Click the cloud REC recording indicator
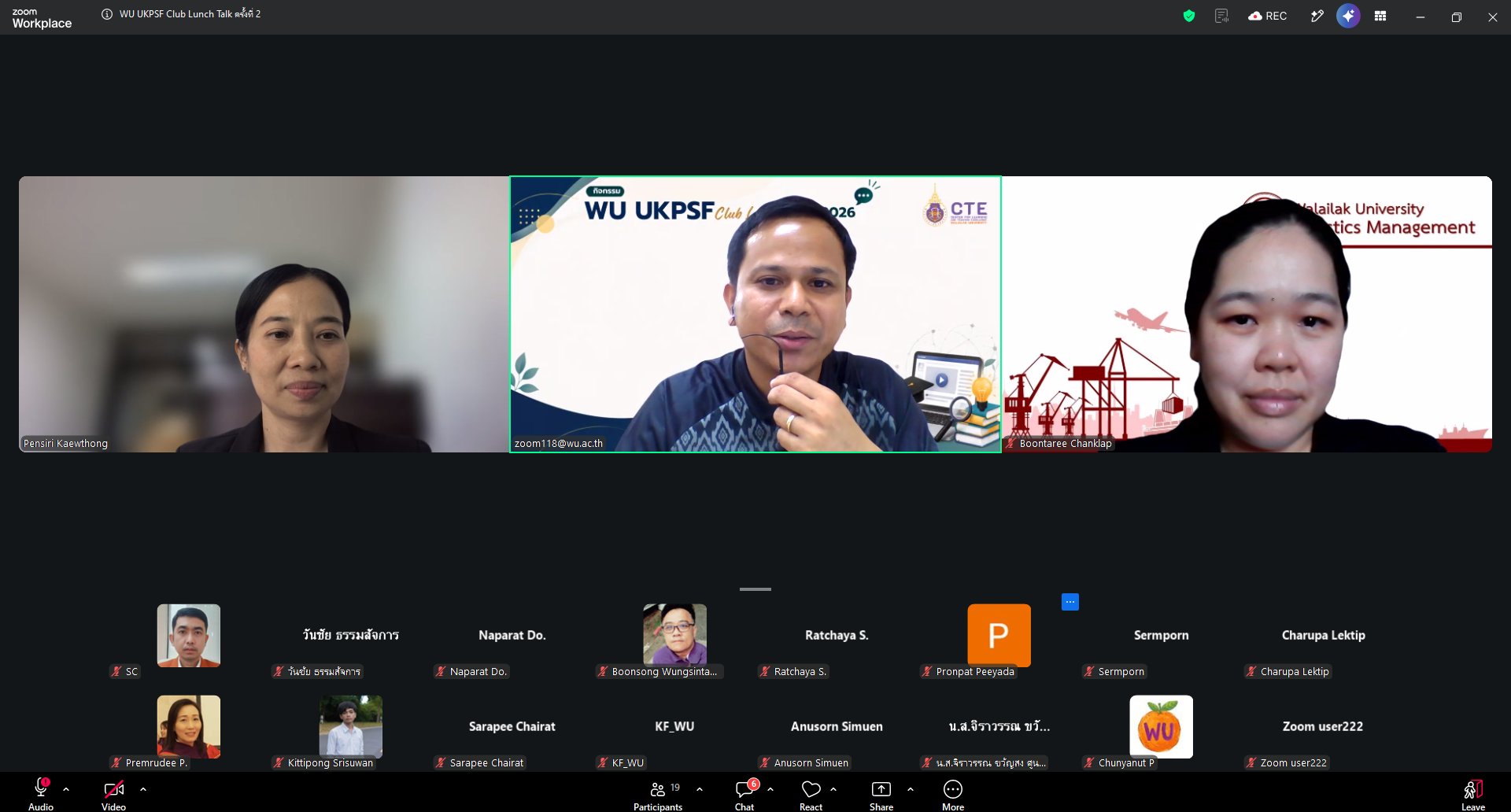The width and height of the screenshot is (1511, 812). [1267, 16]
